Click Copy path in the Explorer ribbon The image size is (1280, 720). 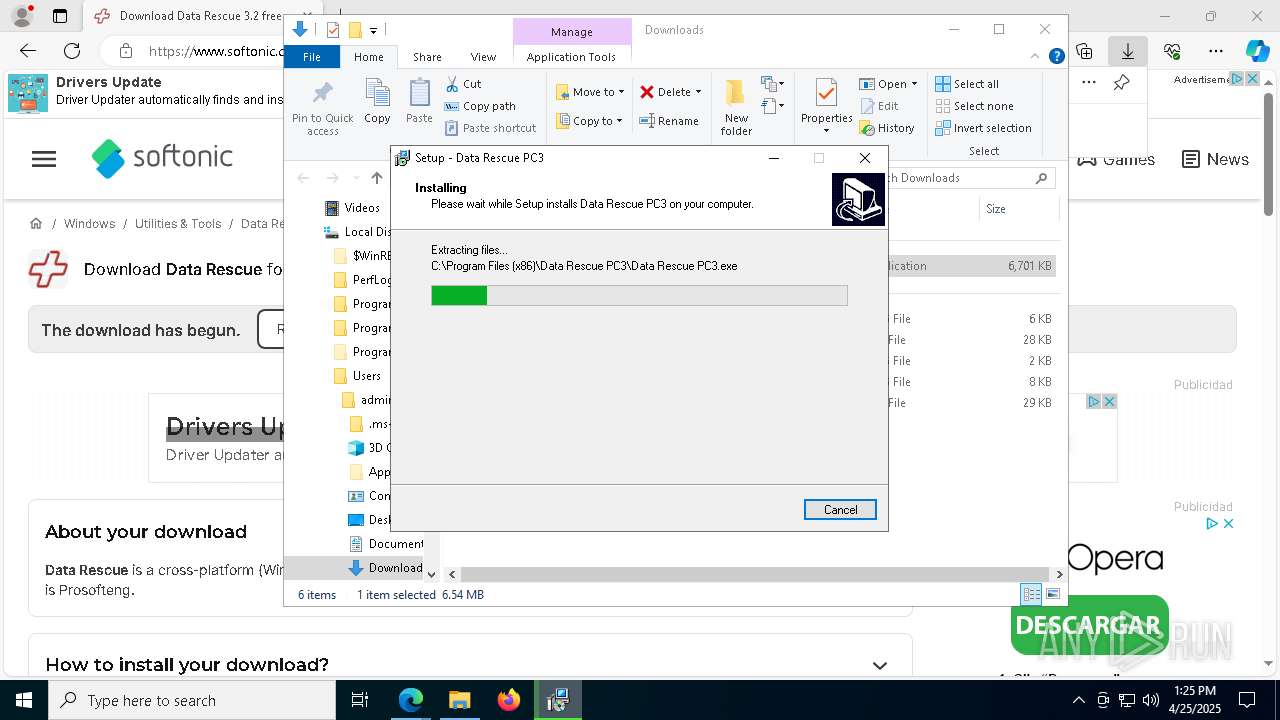click(480, 106)
